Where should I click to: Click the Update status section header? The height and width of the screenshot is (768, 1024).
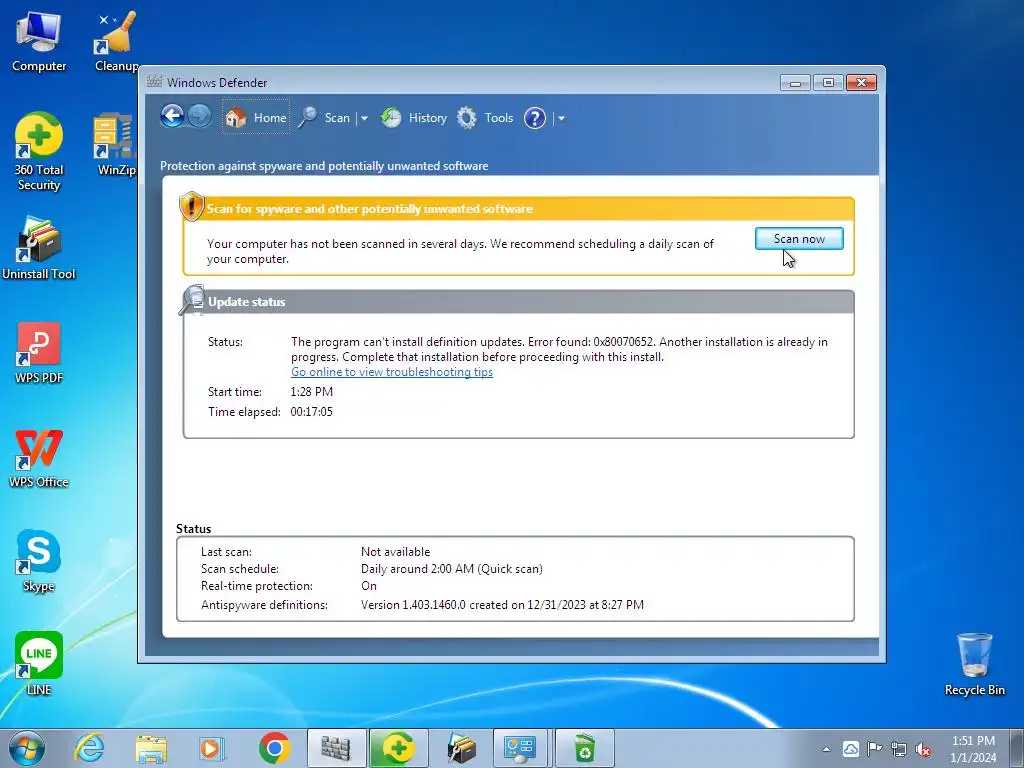tap(519, 302)
